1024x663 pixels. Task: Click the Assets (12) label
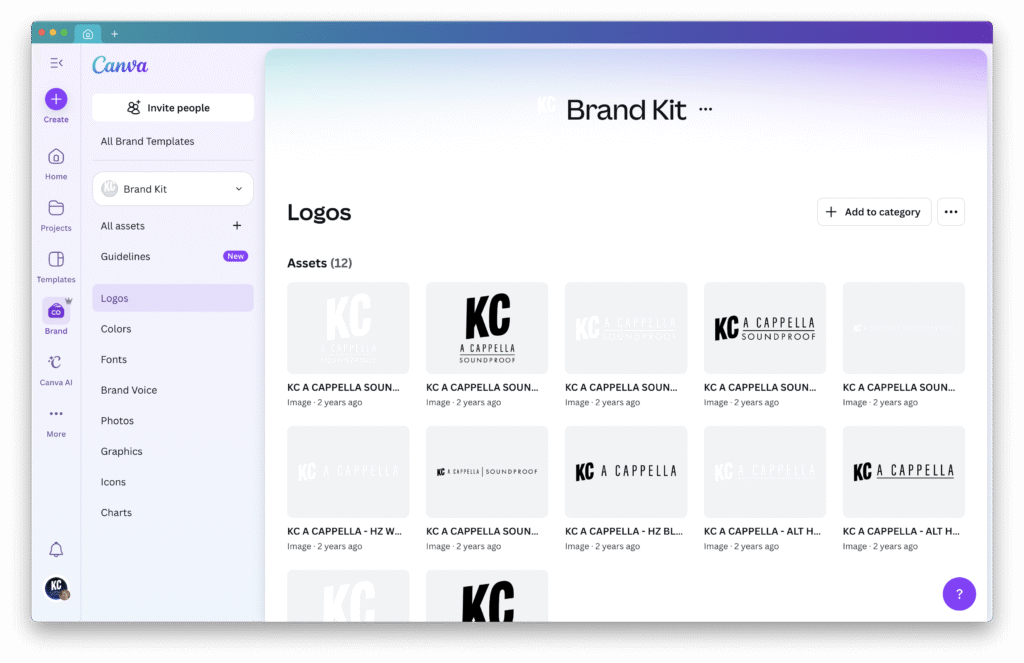point(319,263)
